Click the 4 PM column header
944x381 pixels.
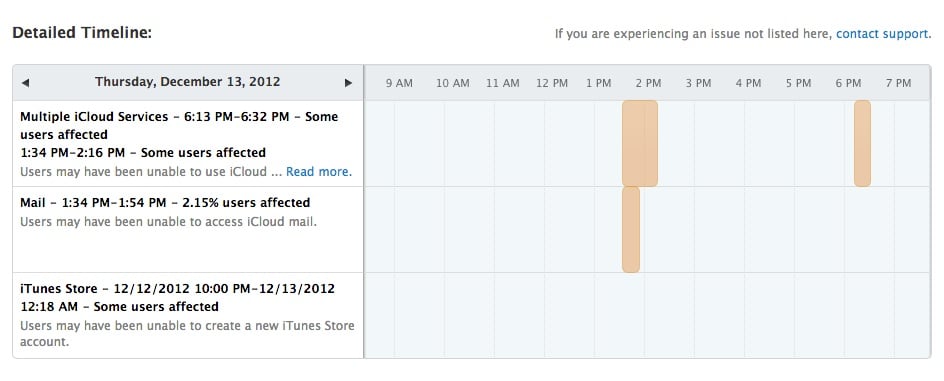pyautogui.click(x=748, y=83)
